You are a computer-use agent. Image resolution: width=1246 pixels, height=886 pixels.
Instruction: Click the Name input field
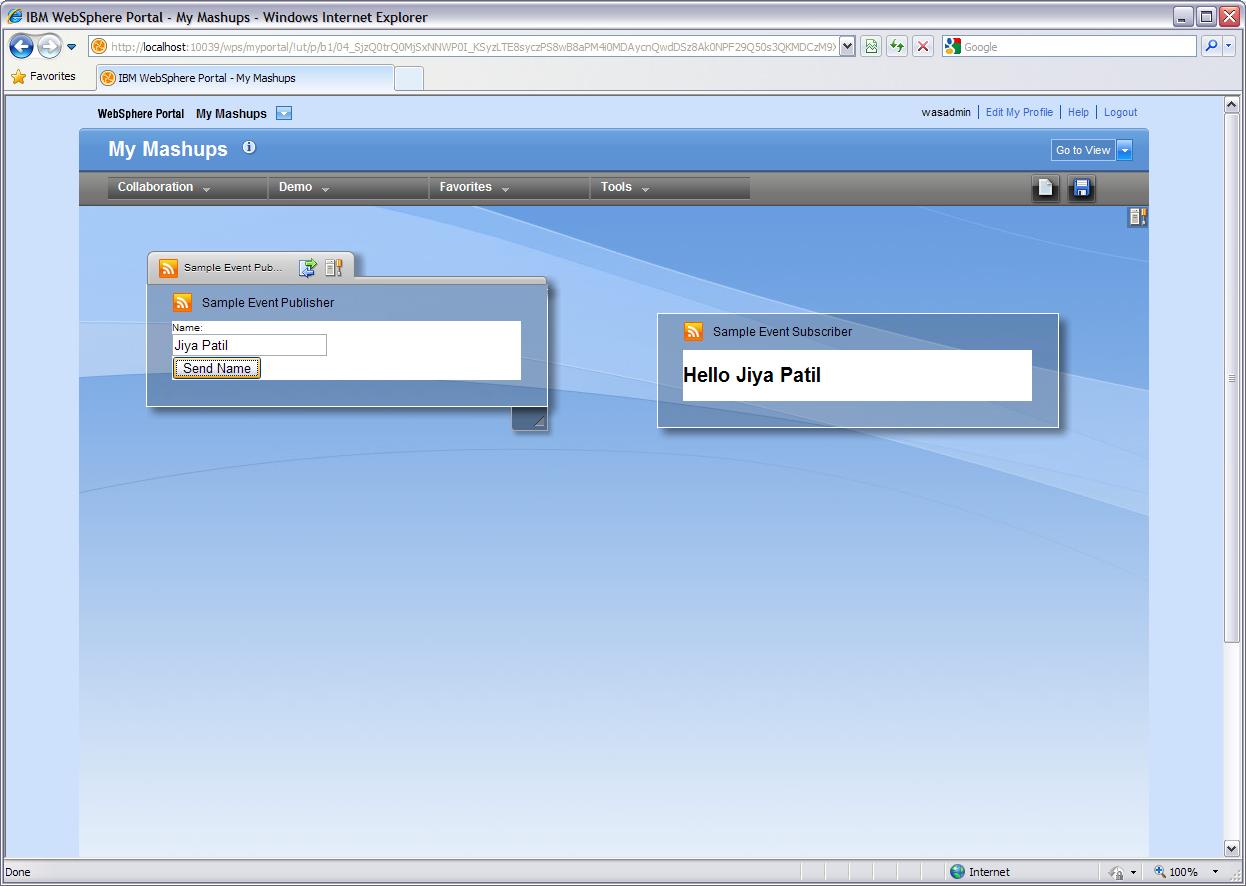click(249, 345)
